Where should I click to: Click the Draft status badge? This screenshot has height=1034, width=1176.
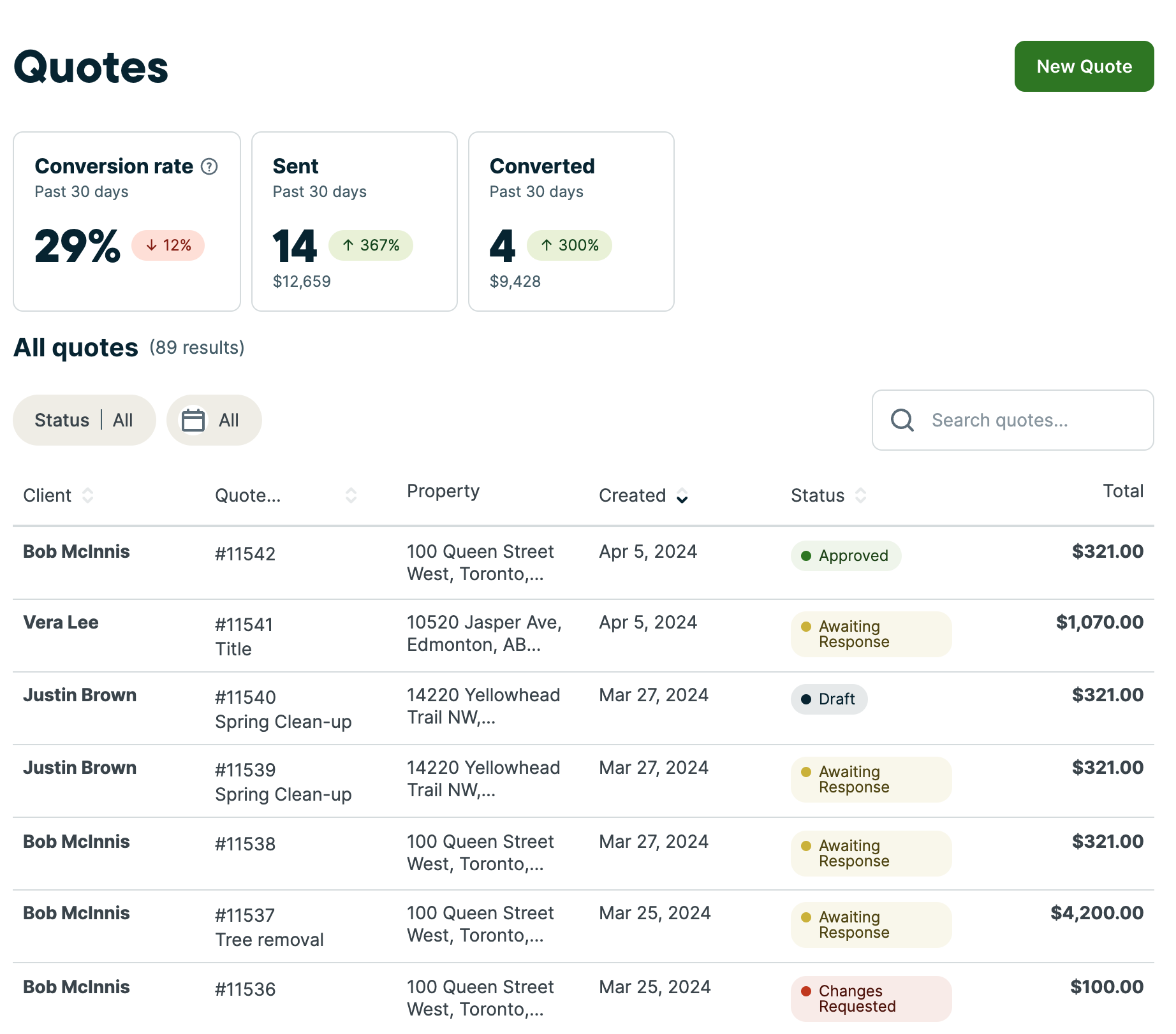point(828,699)
